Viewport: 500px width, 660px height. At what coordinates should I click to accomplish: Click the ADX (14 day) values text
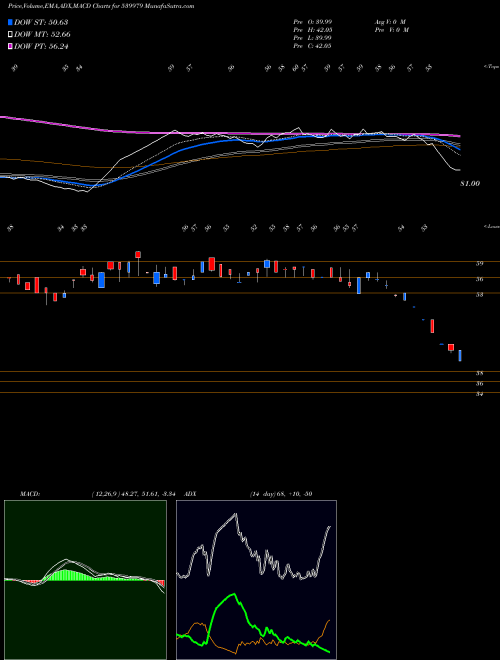pos(281,494)
